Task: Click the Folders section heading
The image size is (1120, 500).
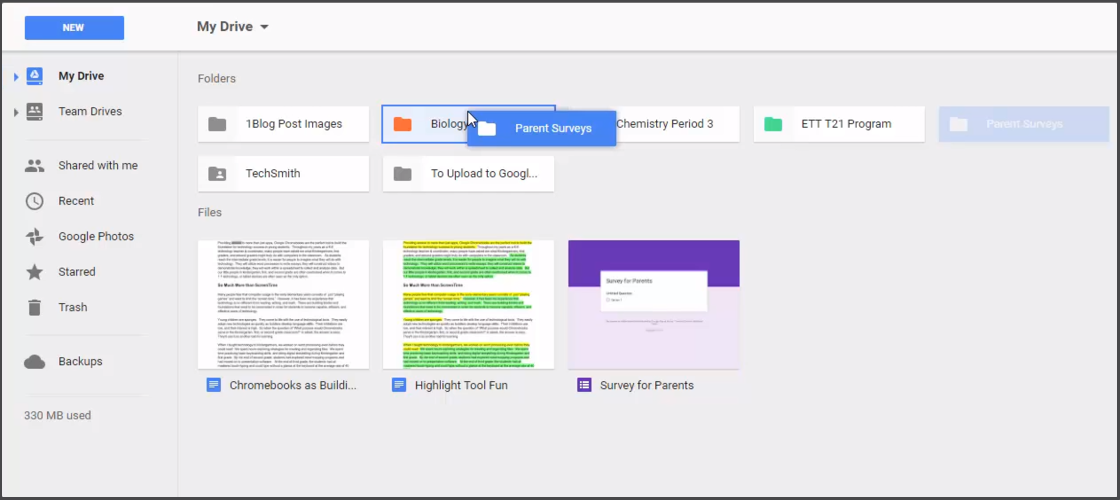Action: [217, 79]
